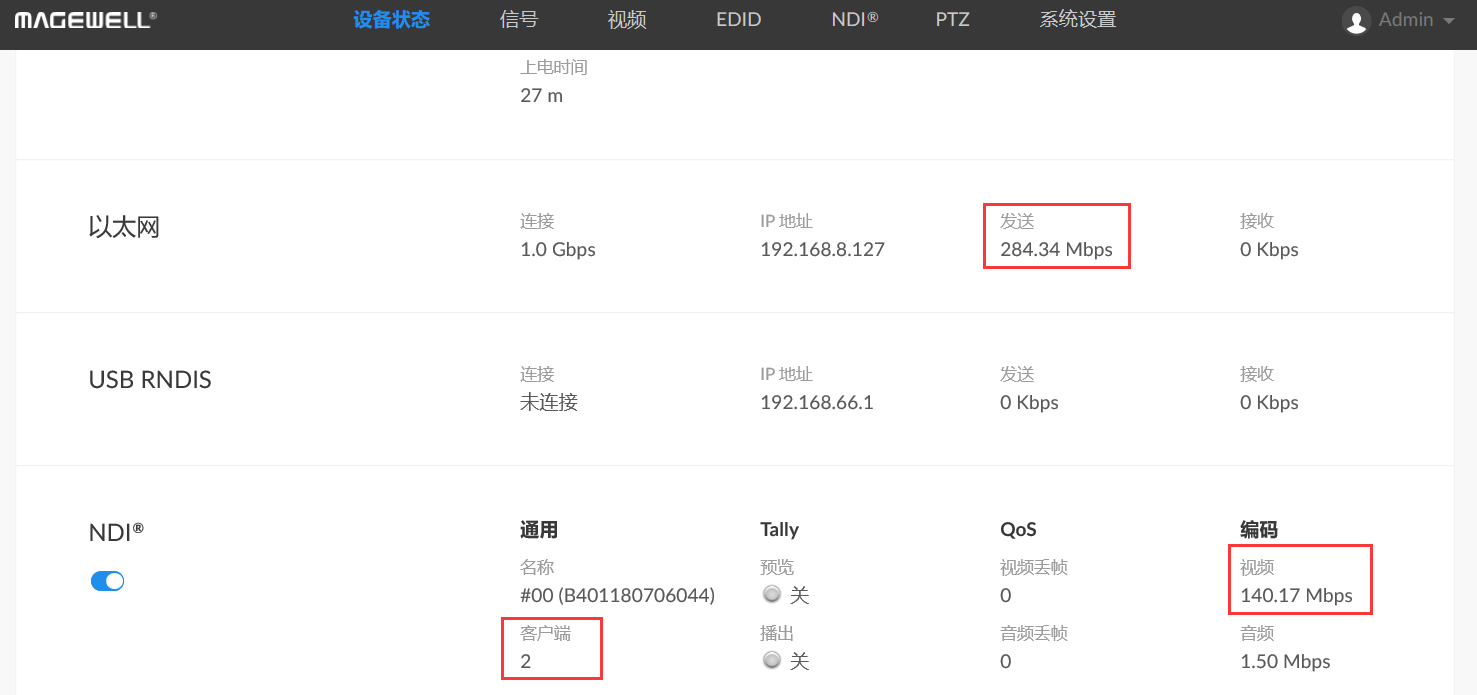This screenshot has width=1477, height=695.
Task: Click the 编码 column heading
Action: tap(1259, 529)
